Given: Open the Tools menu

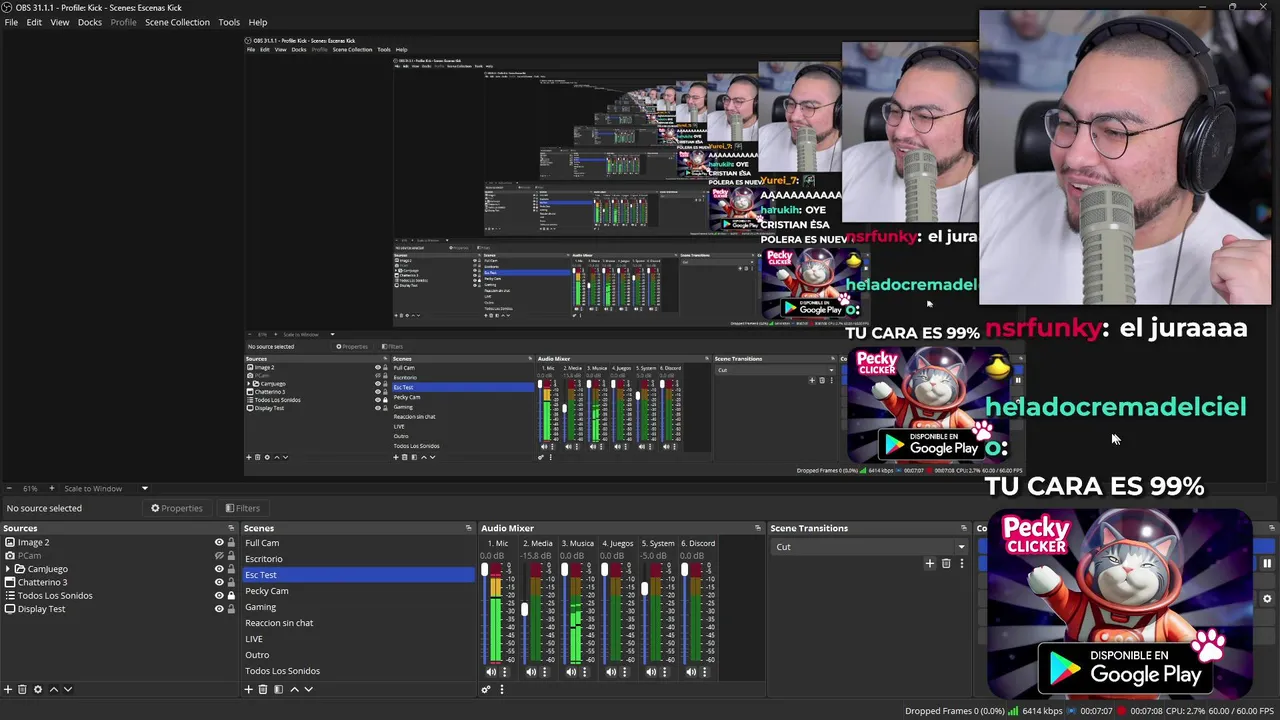Looking at the screenshot, I should [x=229, y=22].
